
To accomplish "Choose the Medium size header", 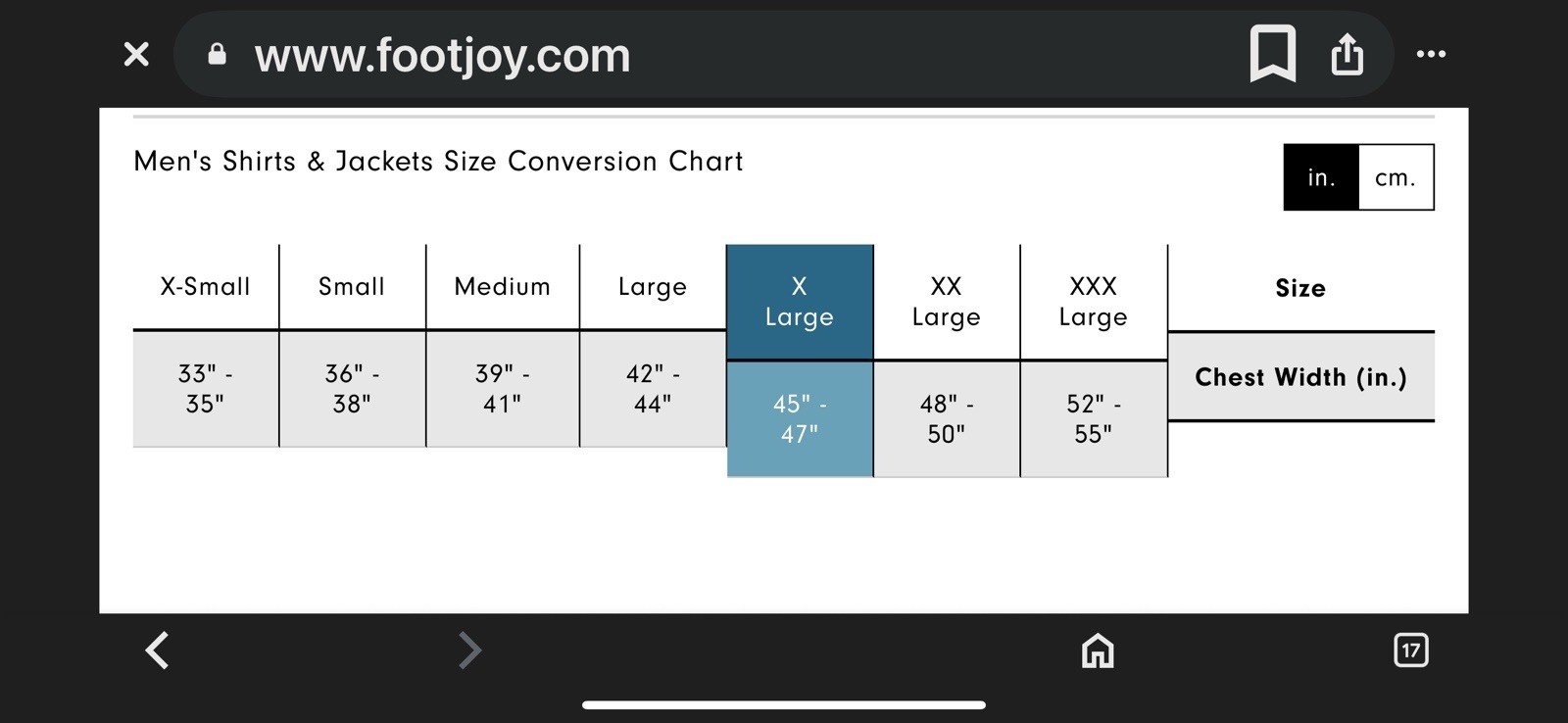I will 503,287.
